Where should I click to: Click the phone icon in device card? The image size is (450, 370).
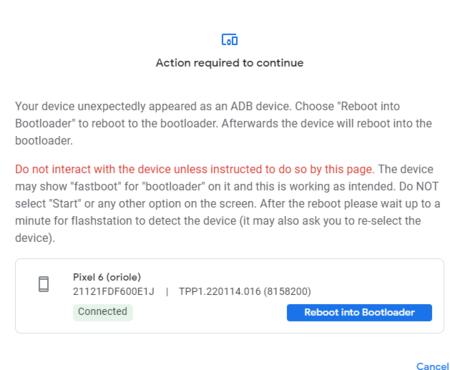click(44, 284)
